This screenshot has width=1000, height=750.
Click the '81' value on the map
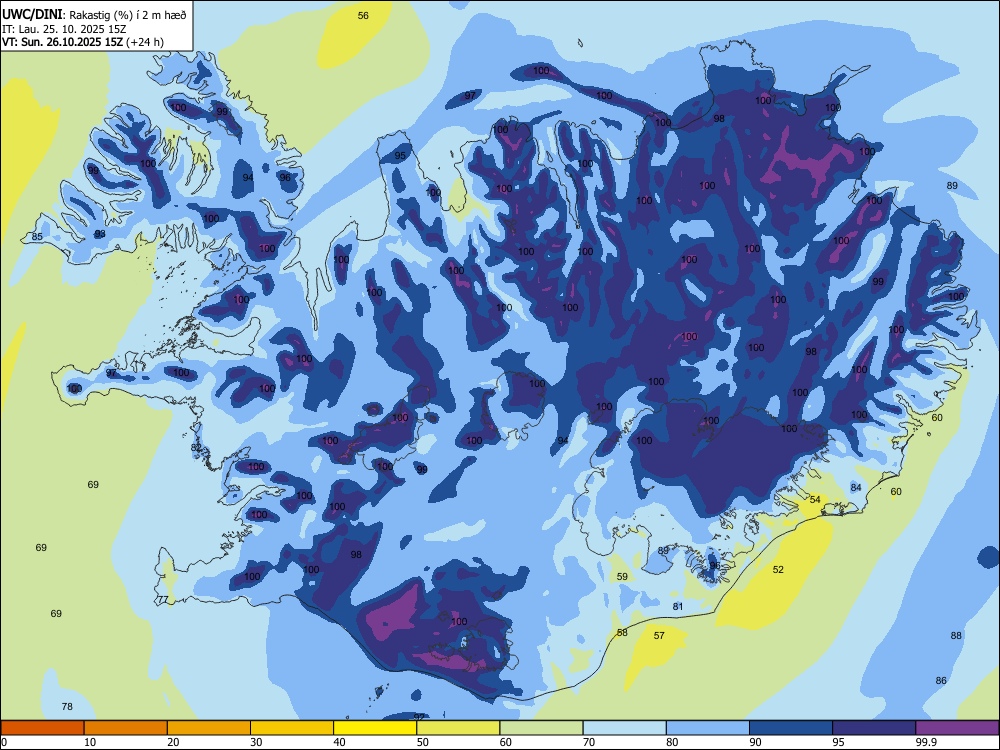678,607
